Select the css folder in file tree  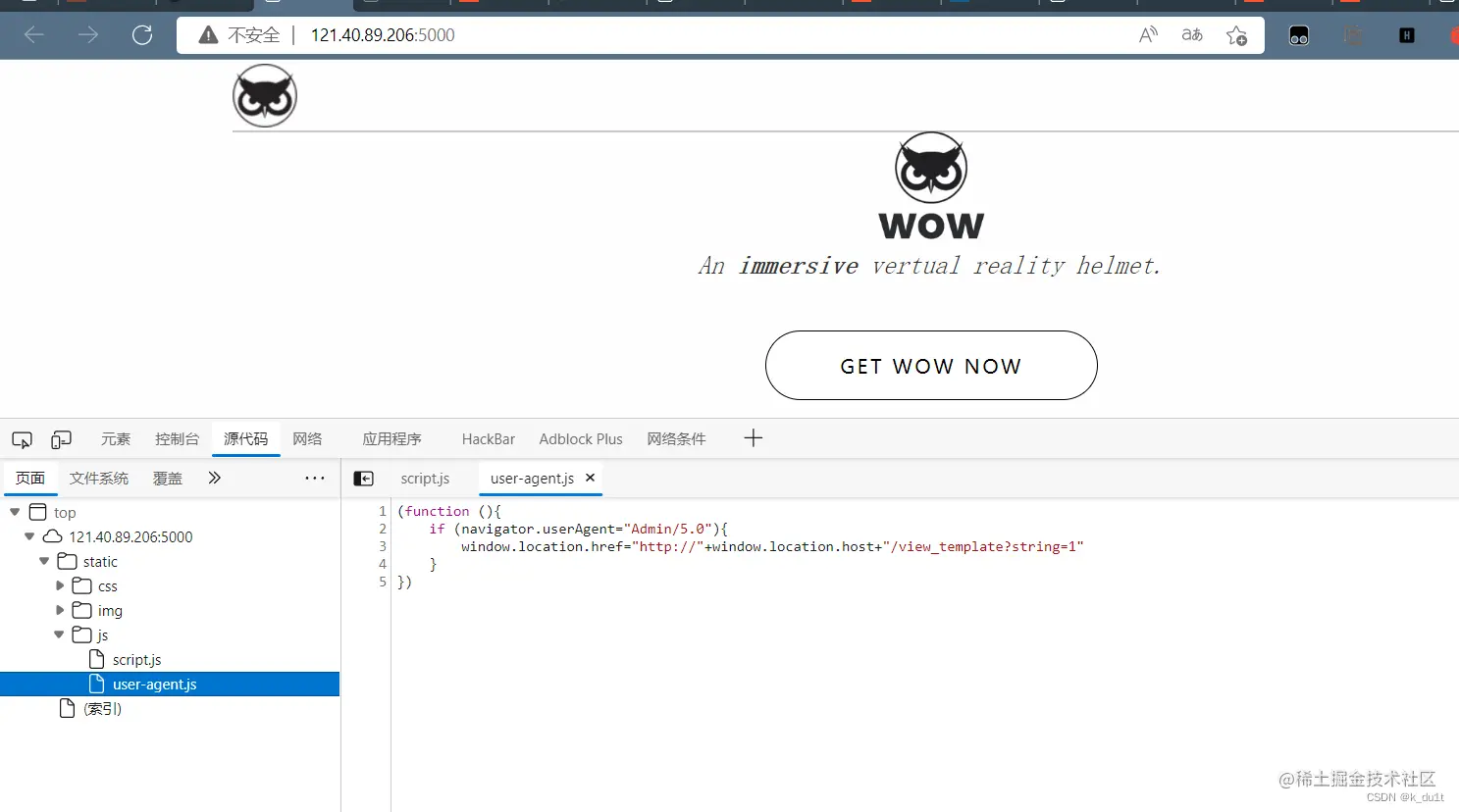(107, 586)
